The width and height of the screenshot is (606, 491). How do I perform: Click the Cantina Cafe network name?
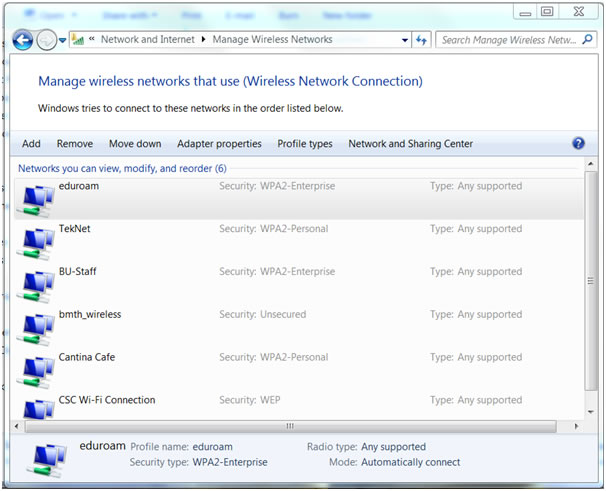87,357
